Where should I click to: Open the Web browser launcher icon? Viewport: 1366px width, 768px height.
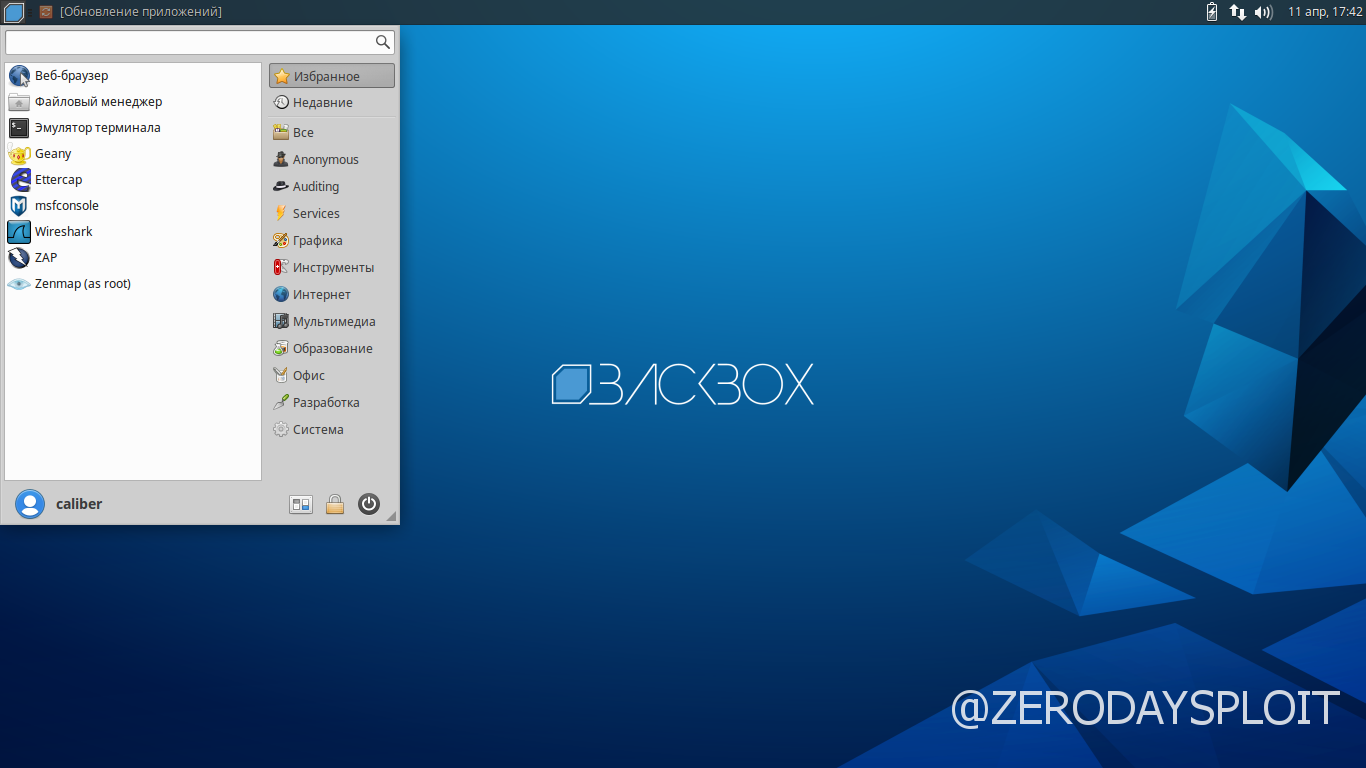[19, 76]
